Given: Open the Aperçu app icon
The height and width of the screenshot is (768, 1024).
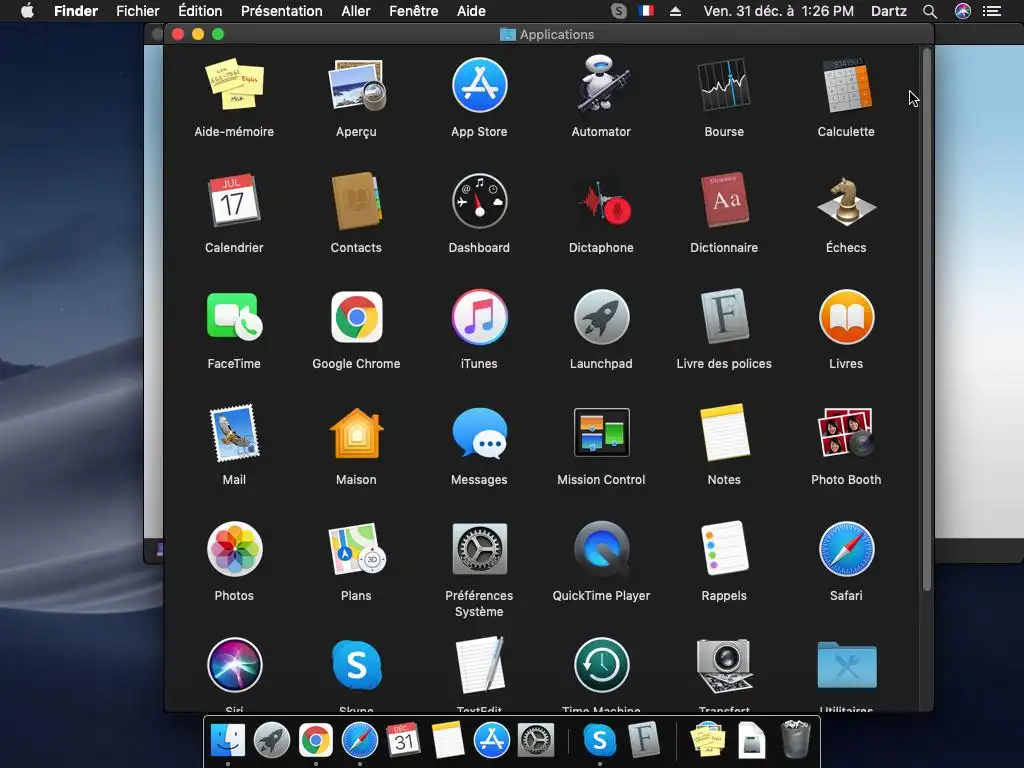Looking at the screenshot, I should tap(357, 85).
